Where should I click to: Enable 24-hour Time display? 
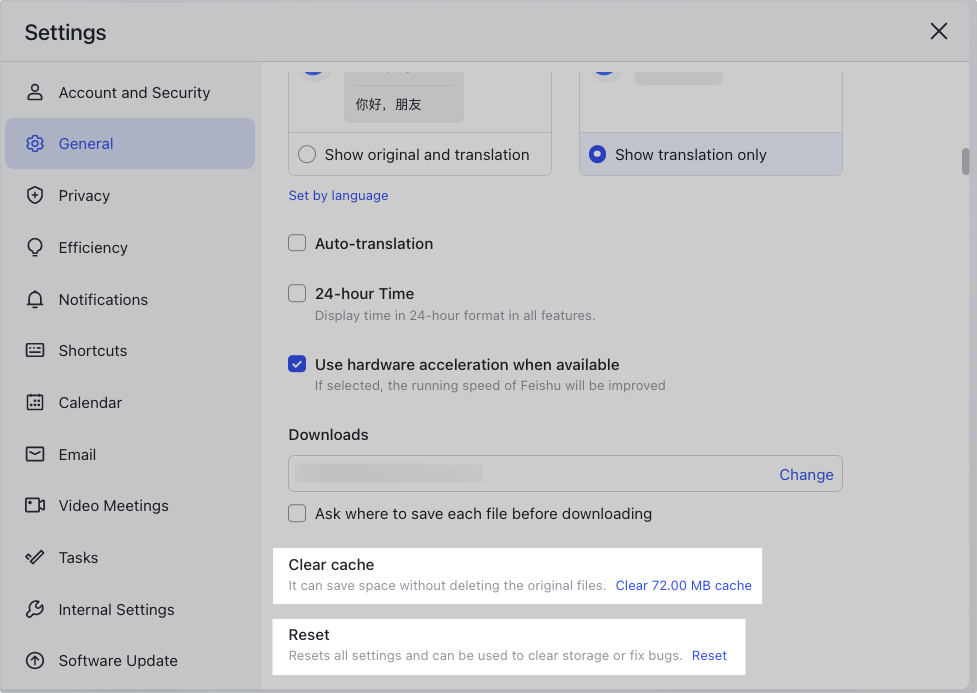[297, 292]
